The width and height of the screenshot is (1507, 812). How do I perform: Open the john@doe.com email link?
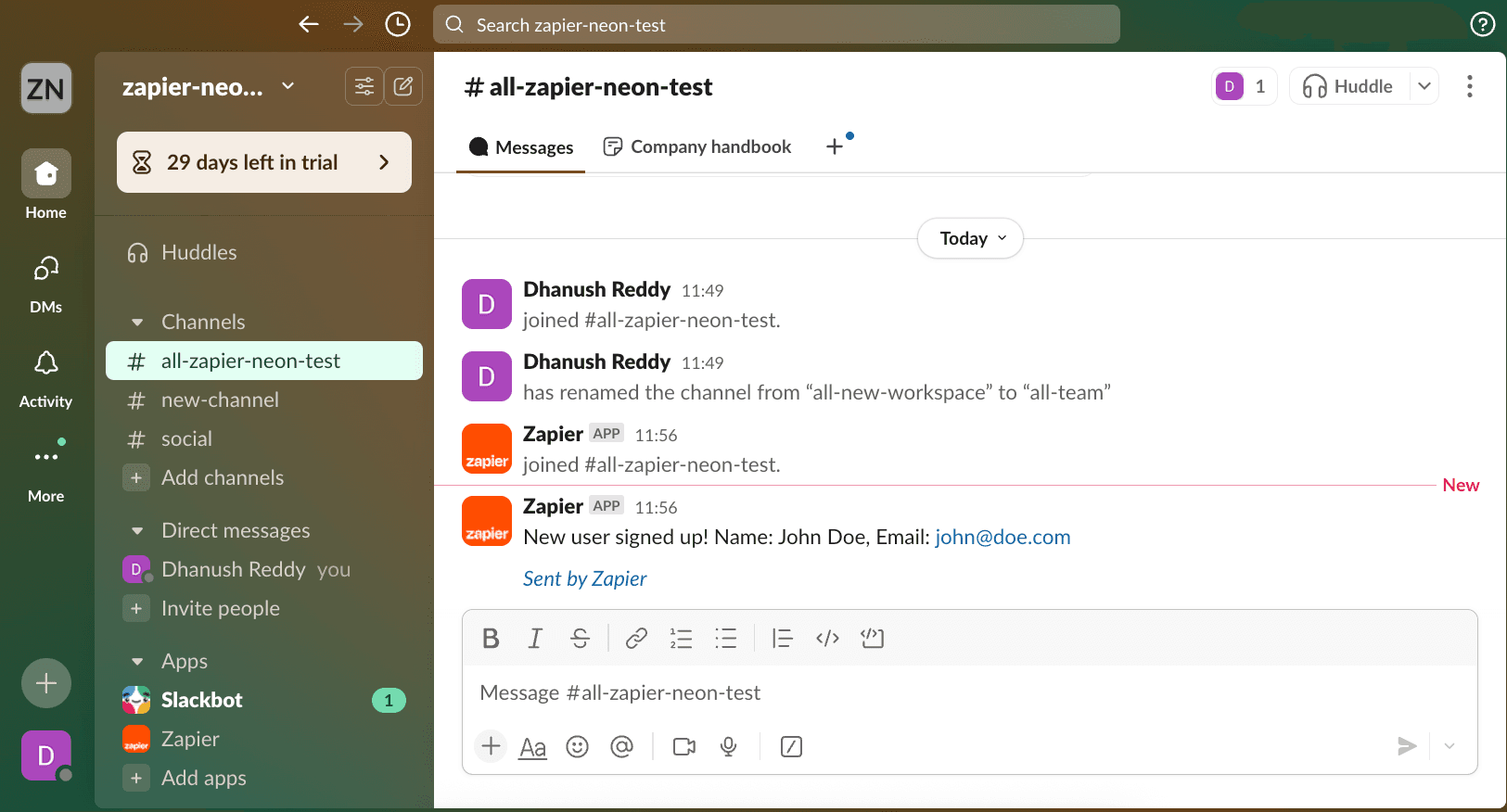click(x=1002, y=537)
